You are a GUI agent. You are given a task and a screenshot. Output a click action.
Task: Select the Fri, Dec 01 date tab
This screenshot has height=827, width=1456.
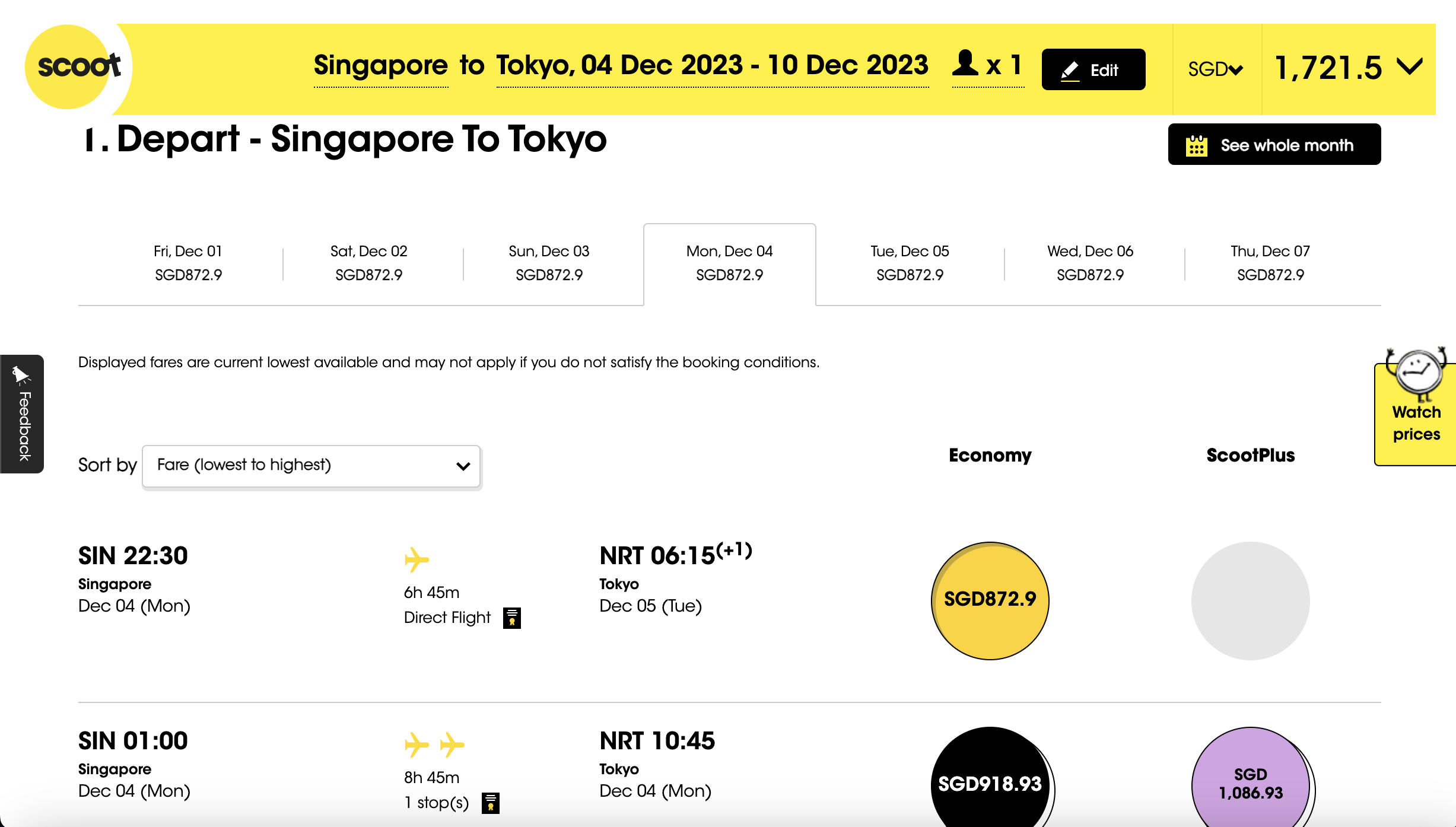pyautogui.click(x=188, y=263)
